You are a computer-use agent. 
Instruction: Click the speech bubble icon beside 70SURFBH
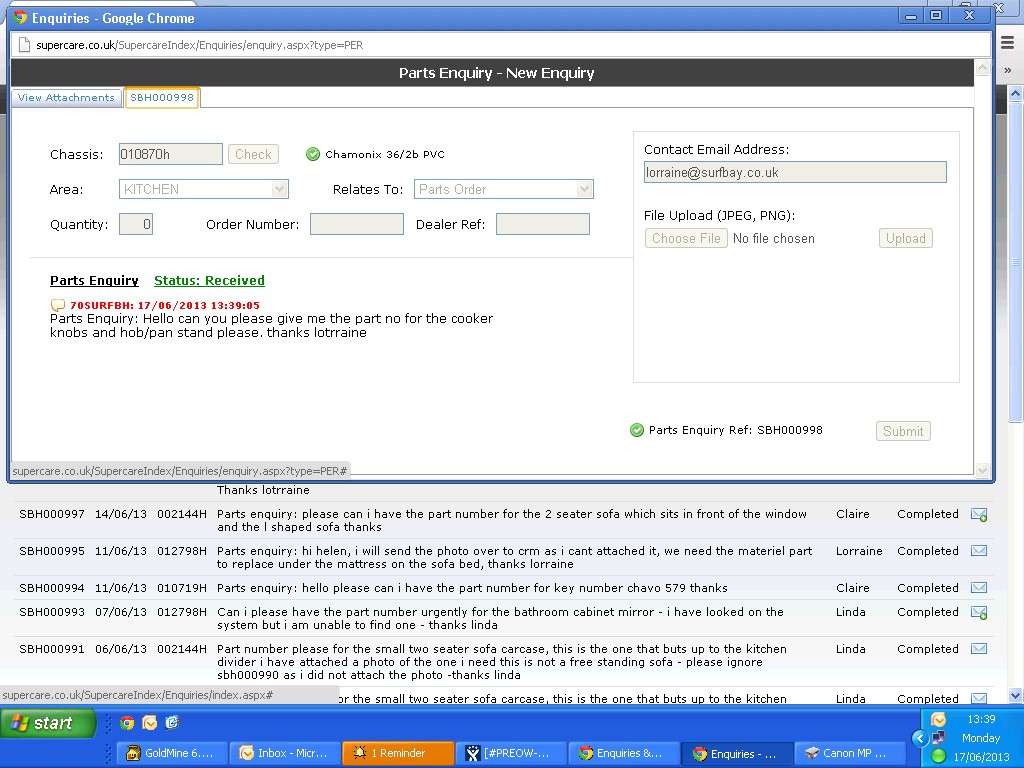pos(58,305)
